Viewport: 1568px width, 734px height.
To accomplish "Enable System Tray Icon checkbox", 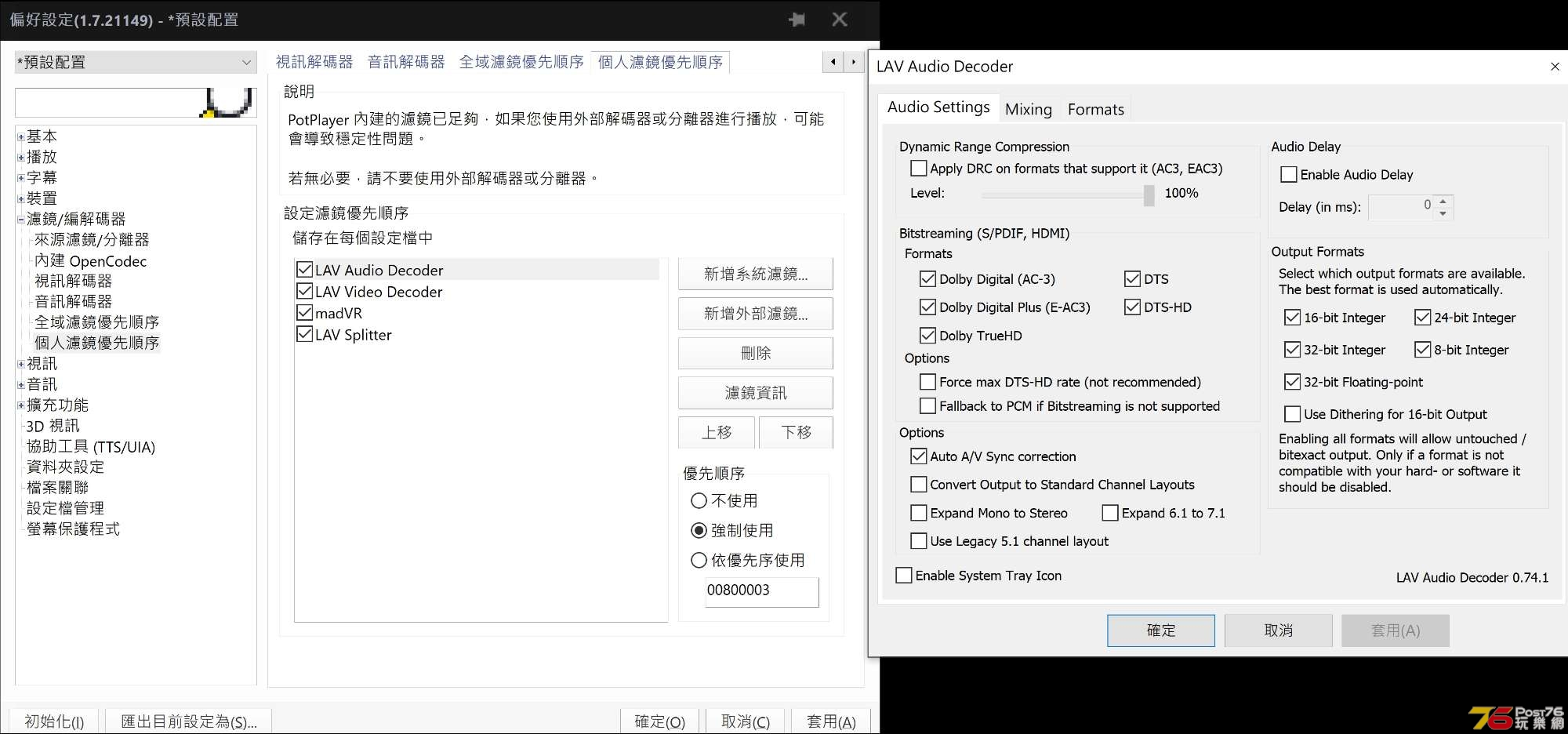I will (x=903, y=576).
